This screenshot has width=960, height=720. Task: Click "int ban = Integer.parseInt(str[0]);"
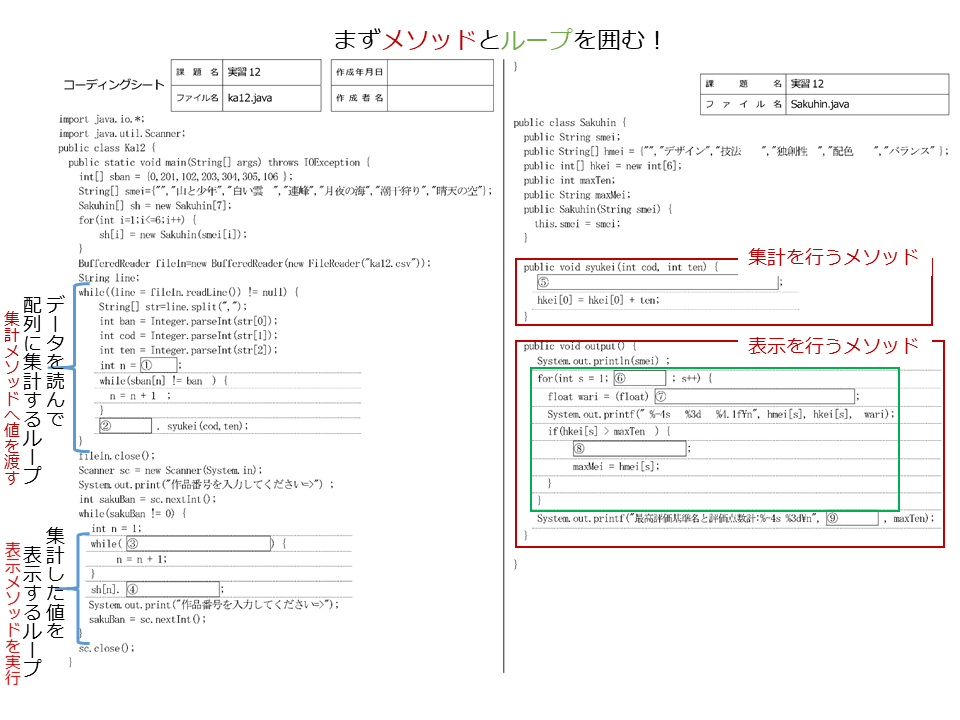click(189, 321)
